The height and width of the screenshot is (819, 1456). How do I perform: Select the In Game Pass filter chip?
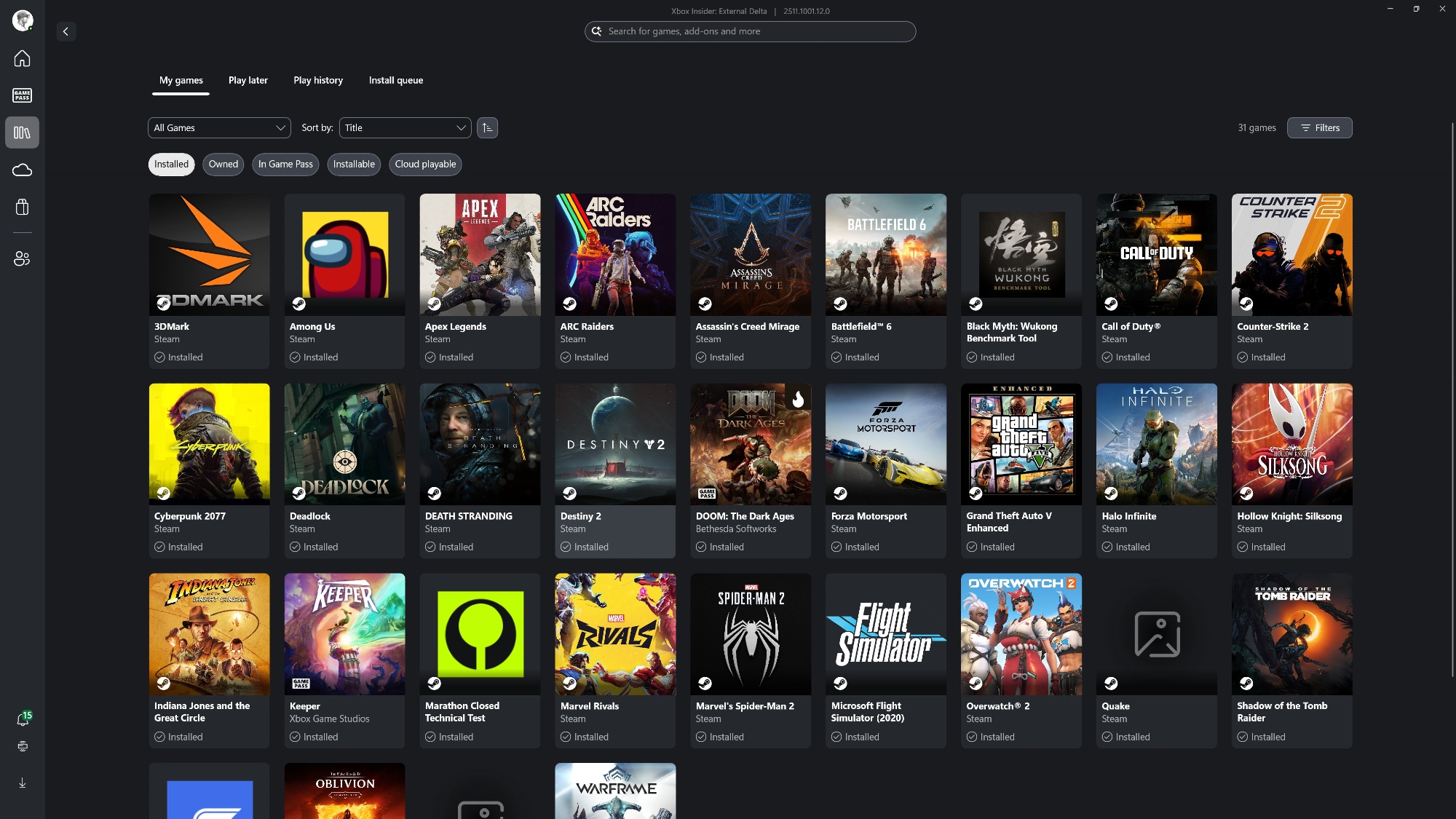coord(285,165)
